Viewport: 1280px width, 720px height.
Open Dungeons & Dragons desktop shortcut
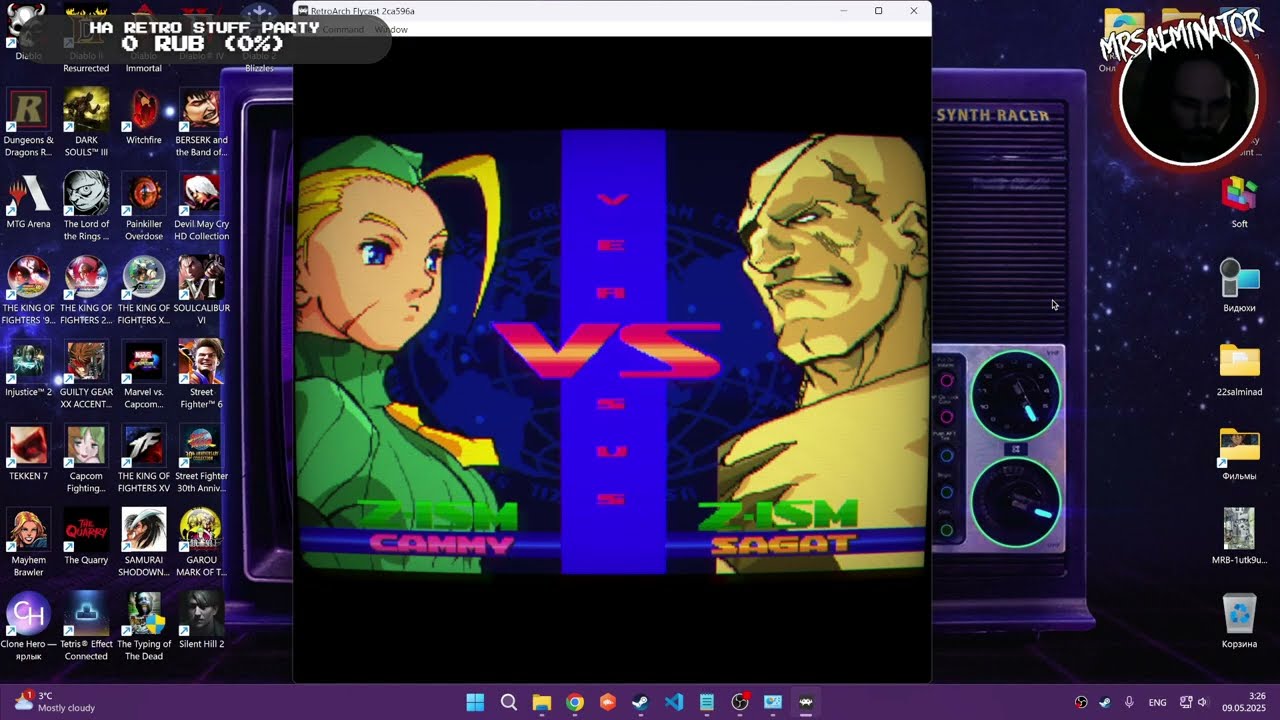[29, 123]
